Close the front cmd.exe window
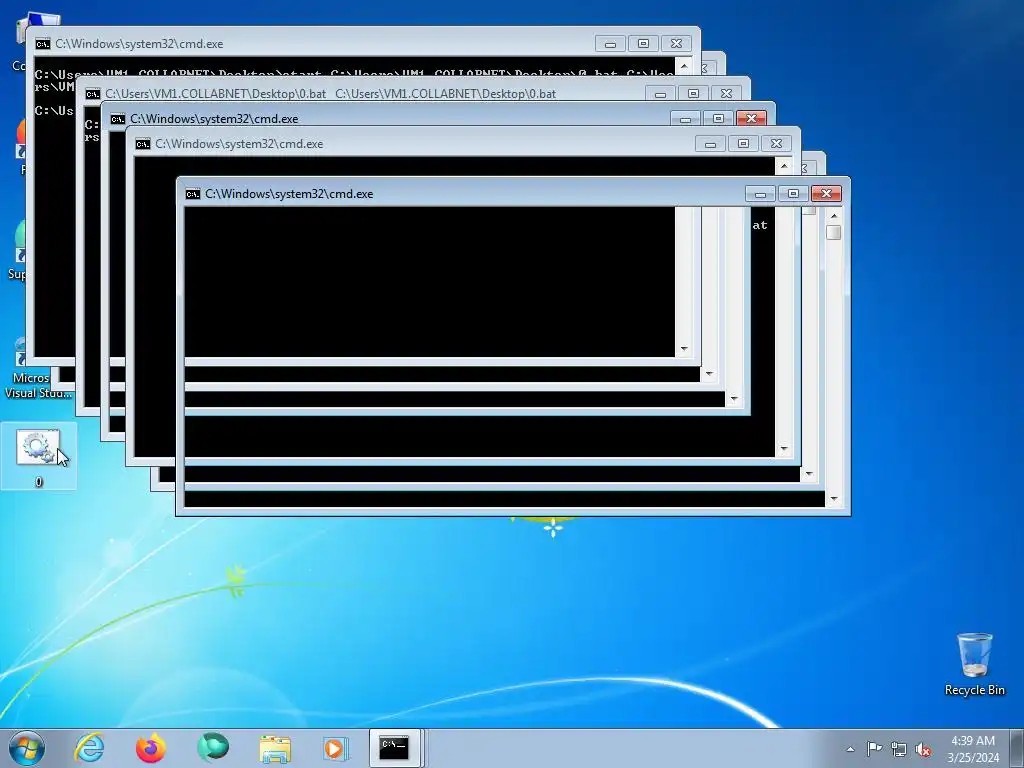Viewport: 1024px width, 768px height. (826, 194)
